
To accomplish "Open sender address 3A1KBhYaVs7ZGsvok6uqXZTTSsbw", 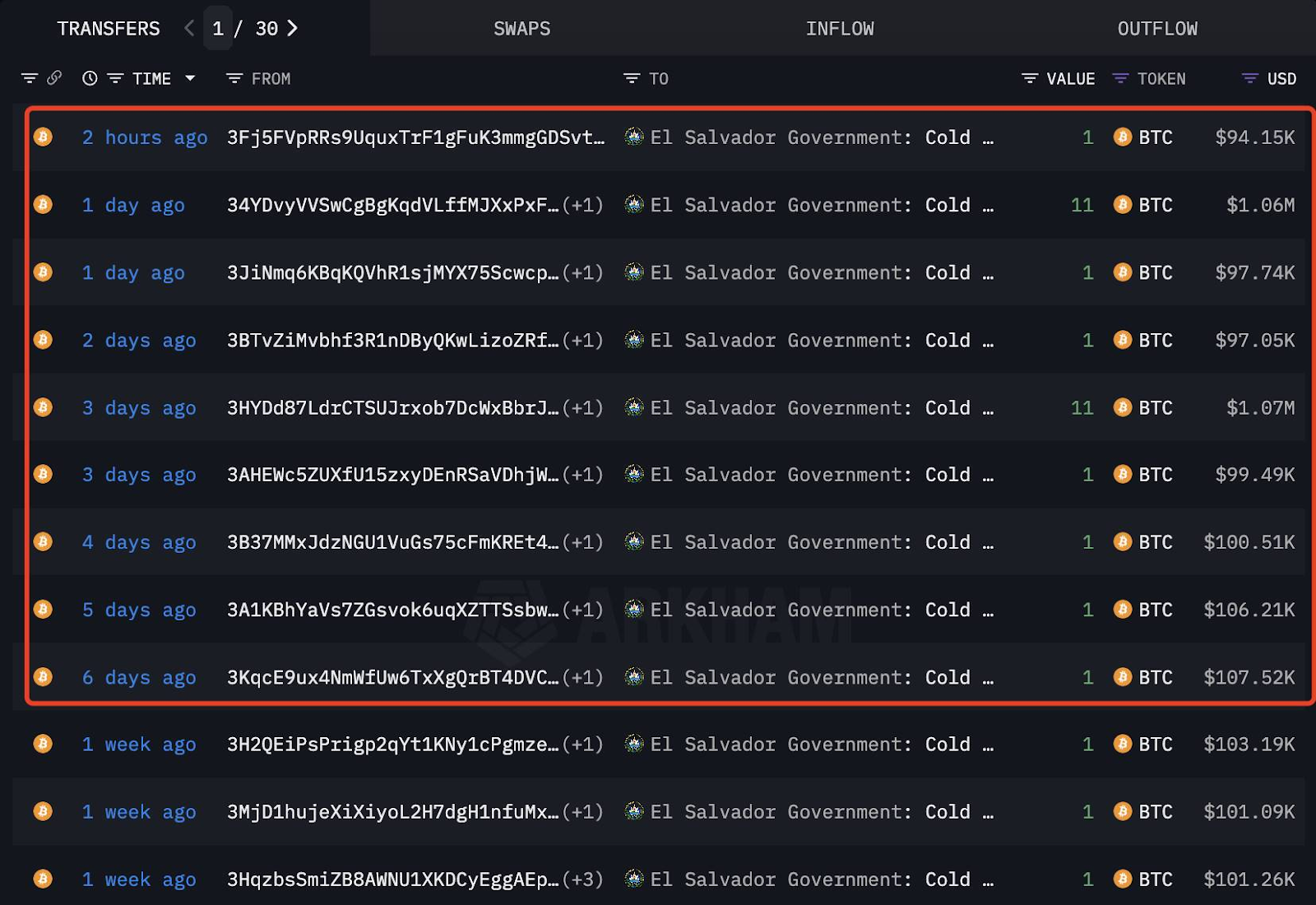I will (392, 610).
